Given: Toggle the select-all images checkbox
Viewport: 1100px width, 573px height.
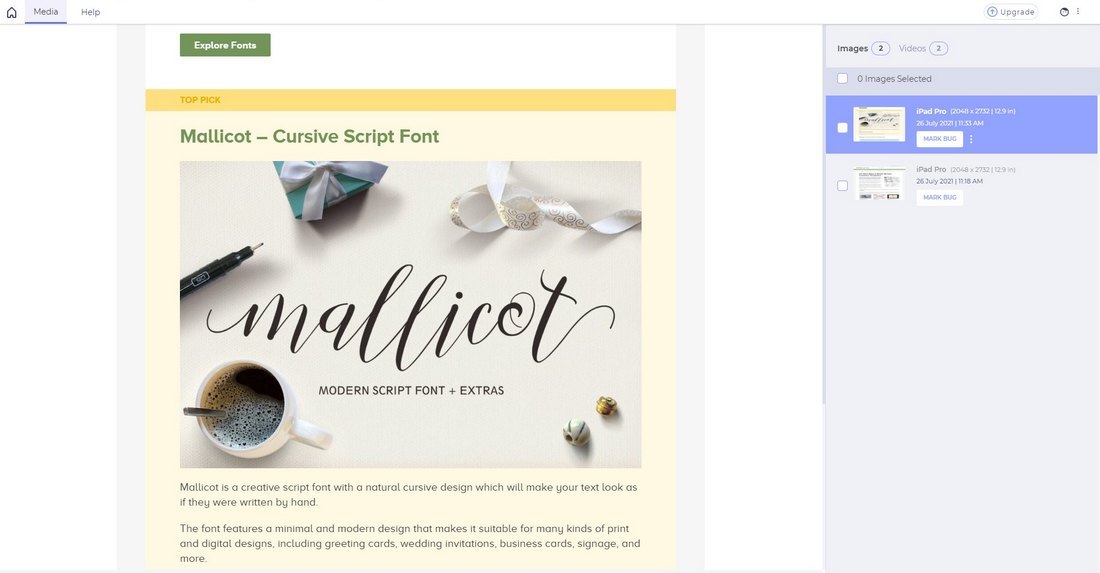Looking at the screenshot, I should (843, 79).
